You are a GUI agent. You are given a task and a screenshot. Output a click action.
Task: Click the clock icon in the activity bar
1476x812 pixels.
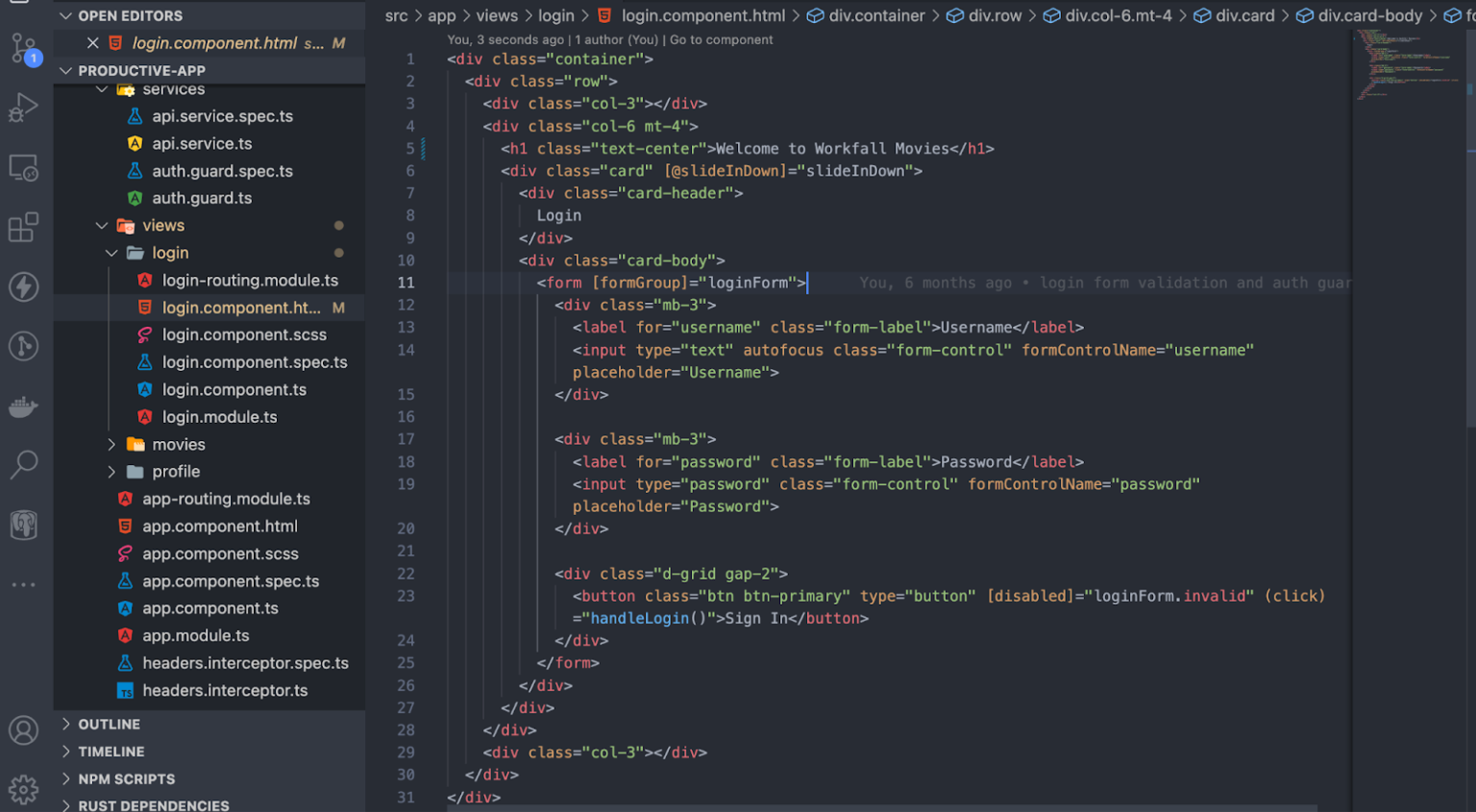click(24, 346)
